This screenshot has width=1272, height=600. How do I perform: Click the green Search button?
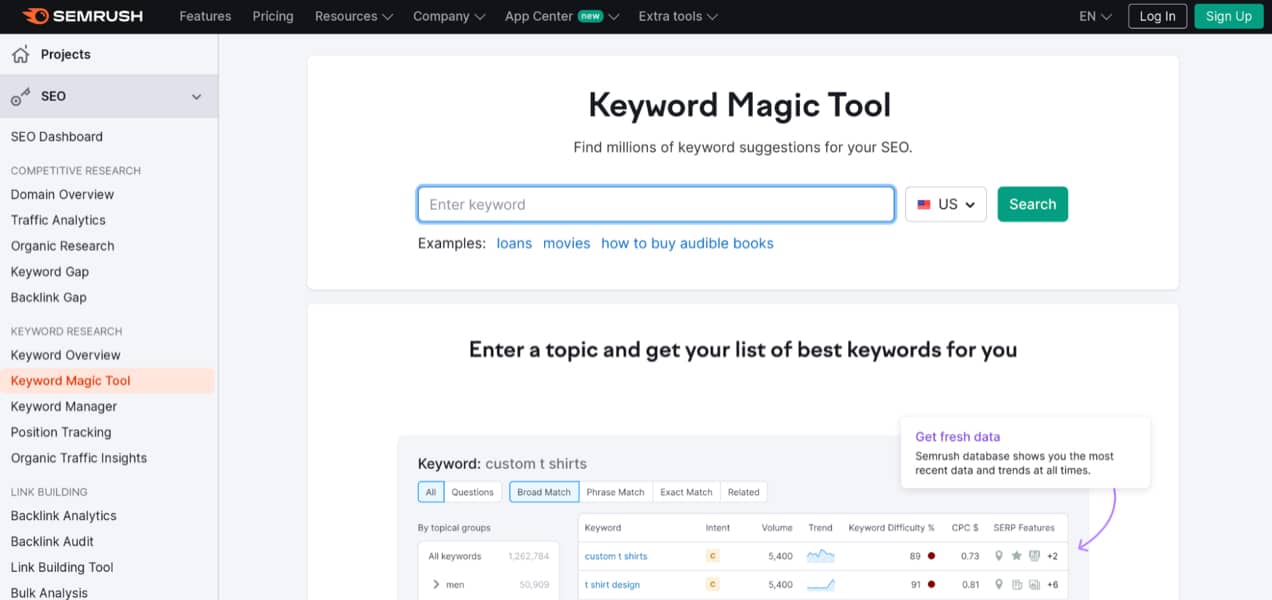tap(1033, 204)
